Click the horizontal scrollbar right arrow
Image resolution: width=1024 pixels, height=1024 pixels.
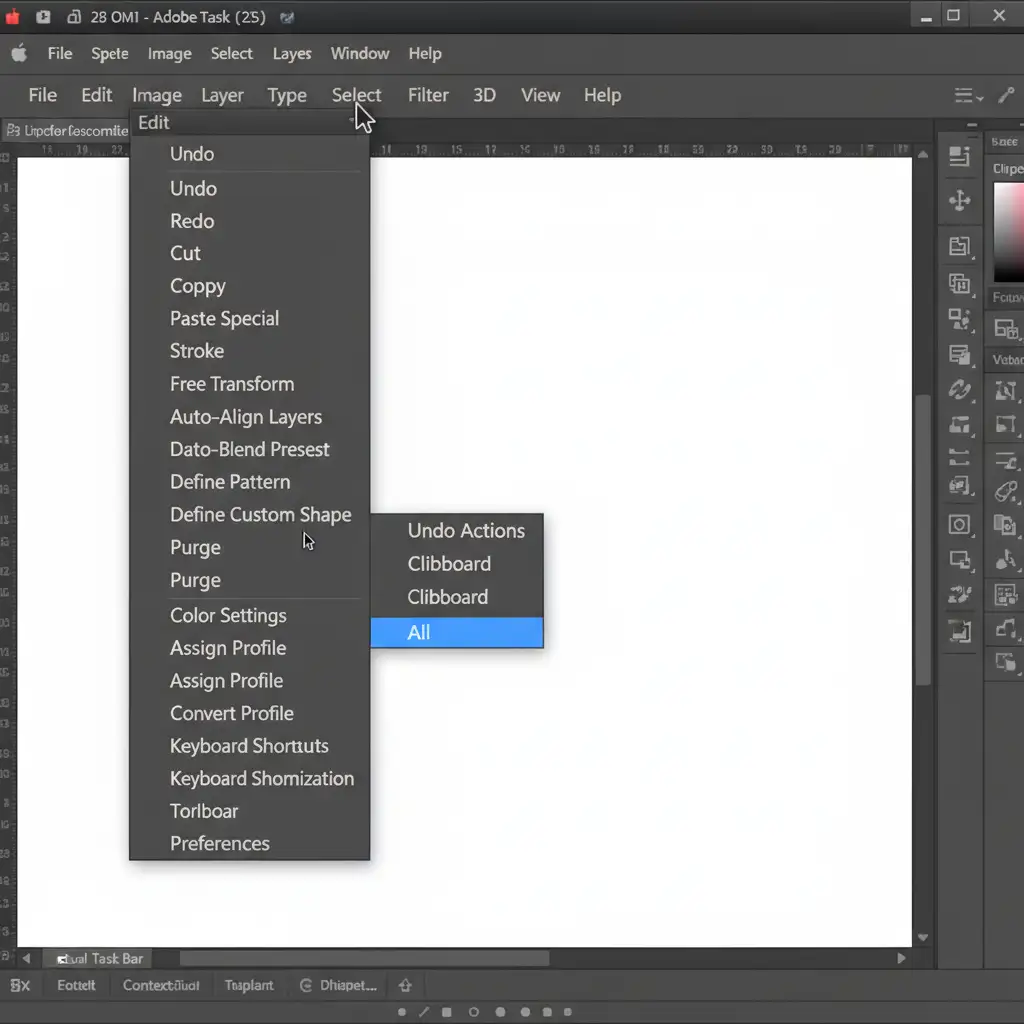point(901,958)
